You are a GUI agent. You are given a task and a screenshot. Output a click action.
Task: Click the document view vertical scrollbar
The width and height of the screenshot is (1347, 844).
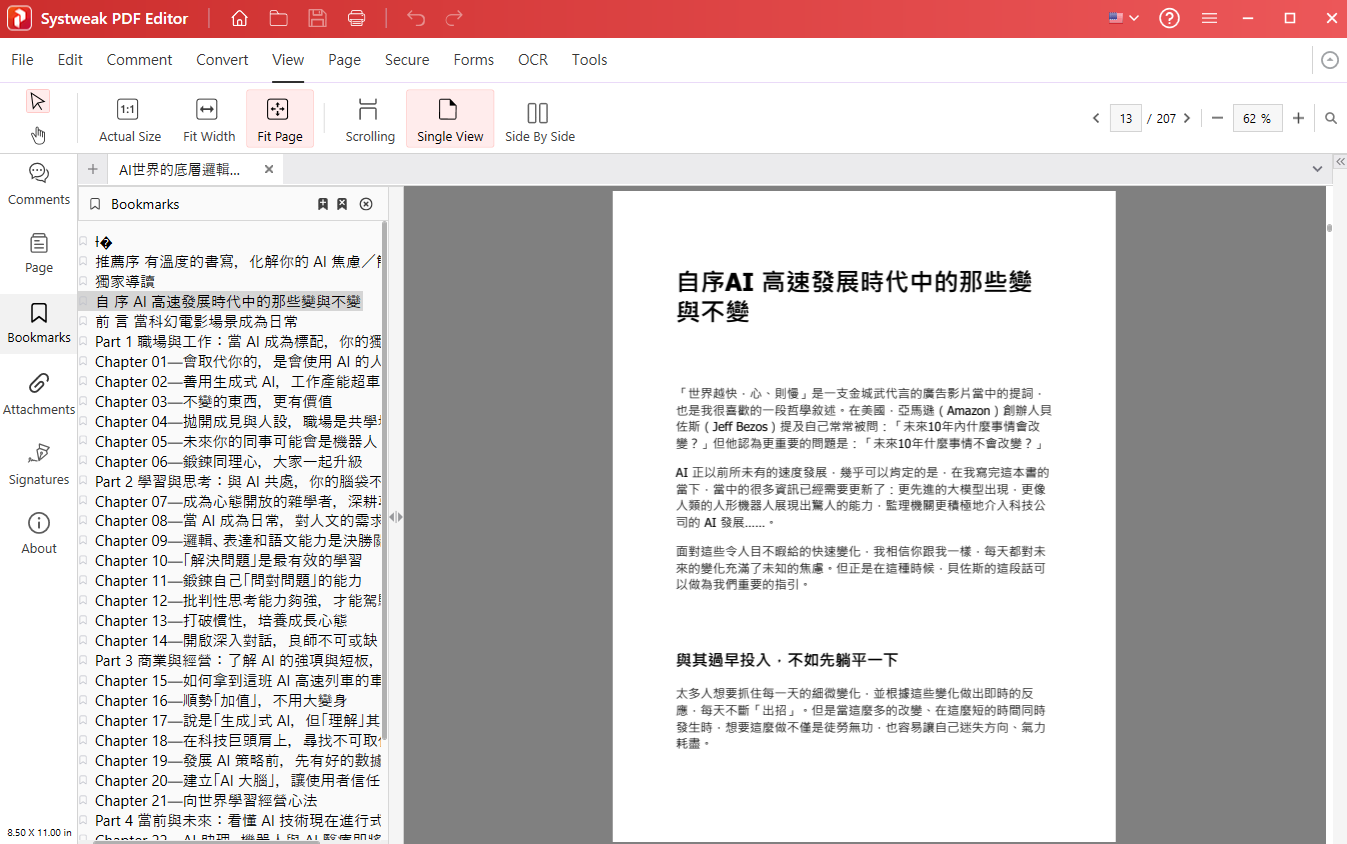point(1329,228)
